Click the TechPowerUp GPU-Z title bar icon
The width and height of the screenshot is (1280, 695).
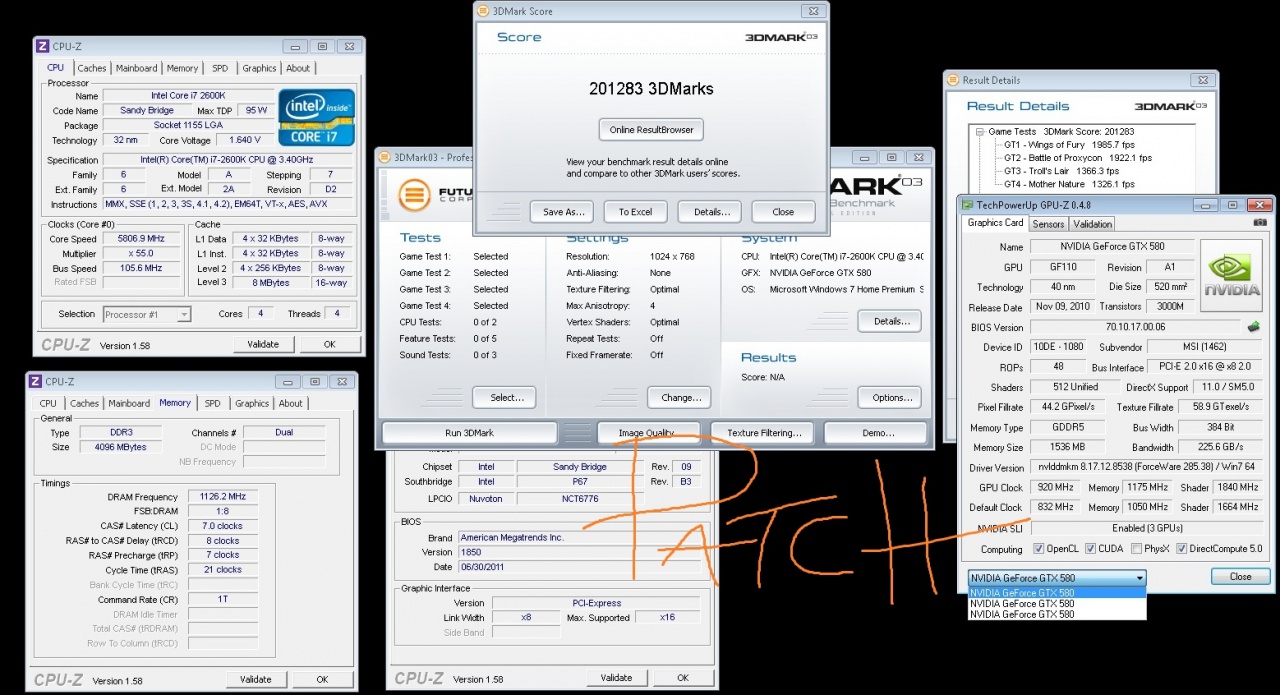point(968,205)
